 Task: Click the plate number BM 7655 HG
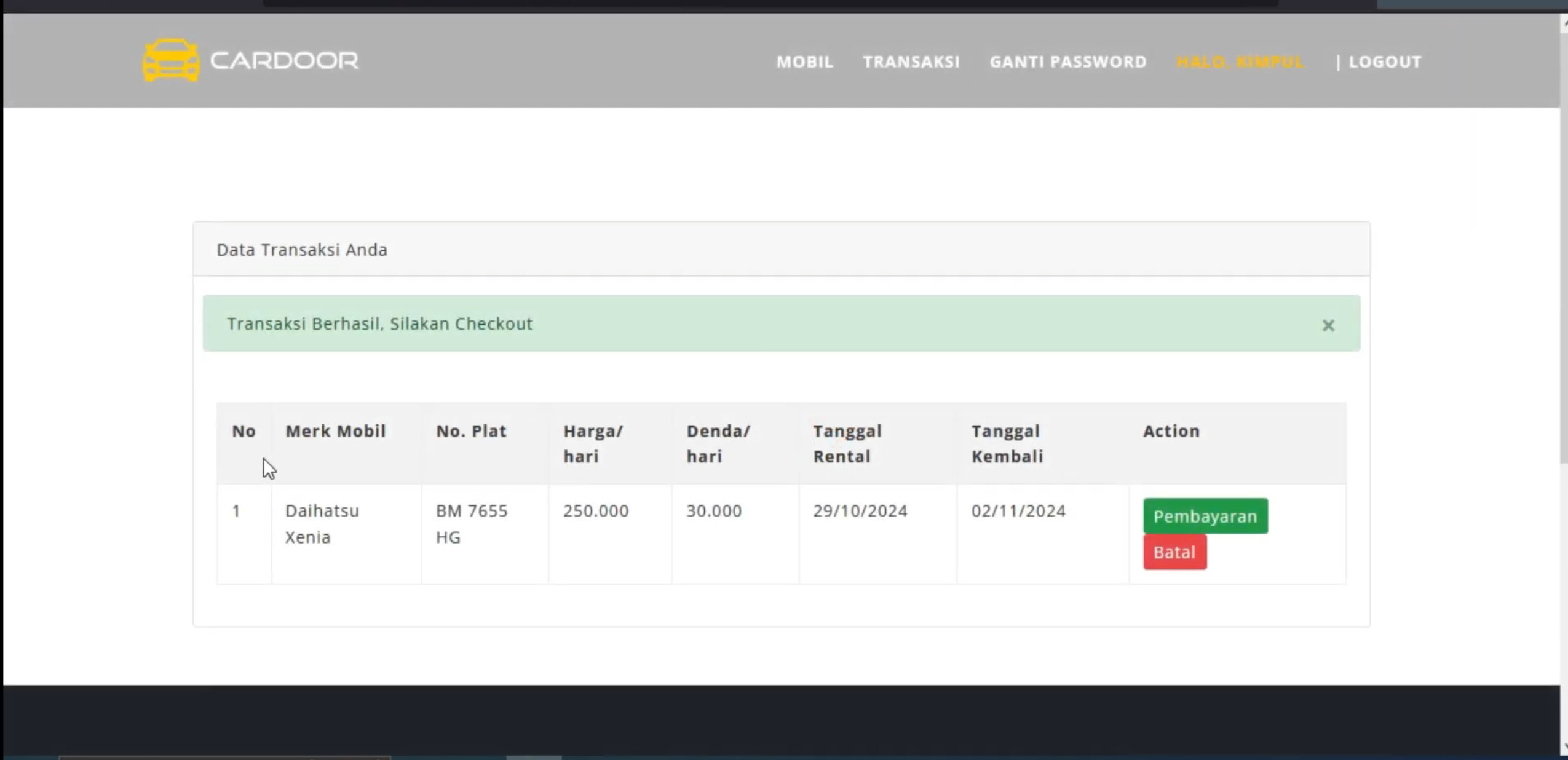pyautogui.click(x=472, y=524)
